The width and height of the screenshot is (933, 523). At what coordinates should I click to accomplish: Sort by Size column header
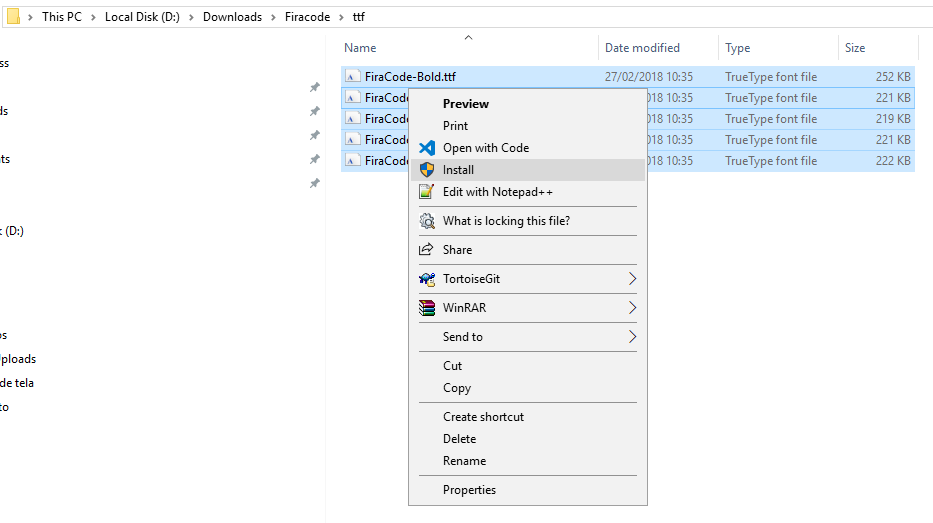coord(855,48)
